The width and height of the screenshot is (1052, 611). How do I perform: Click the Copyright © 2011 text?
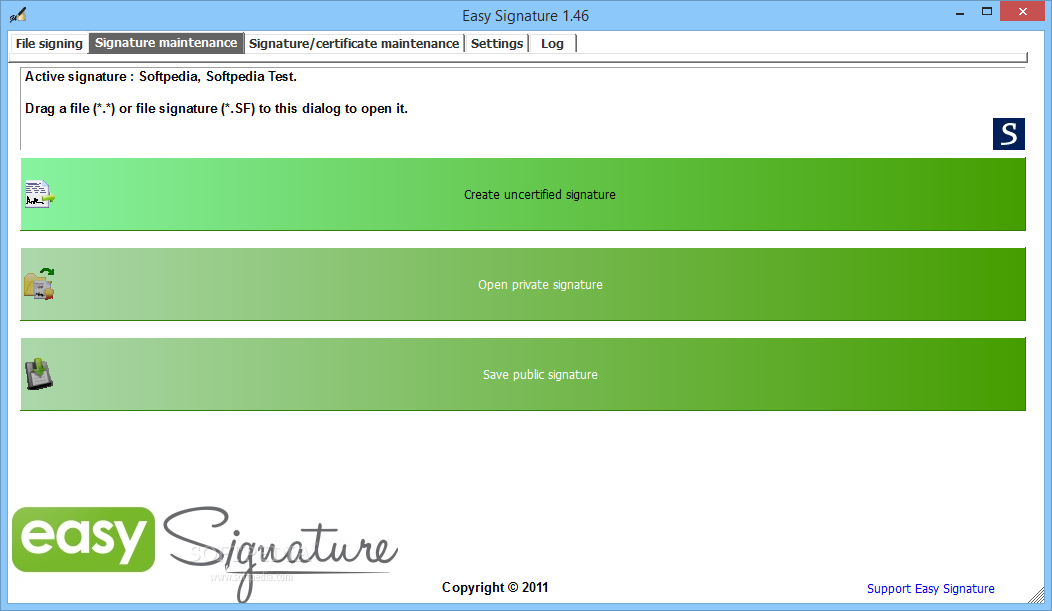(495, 588)
